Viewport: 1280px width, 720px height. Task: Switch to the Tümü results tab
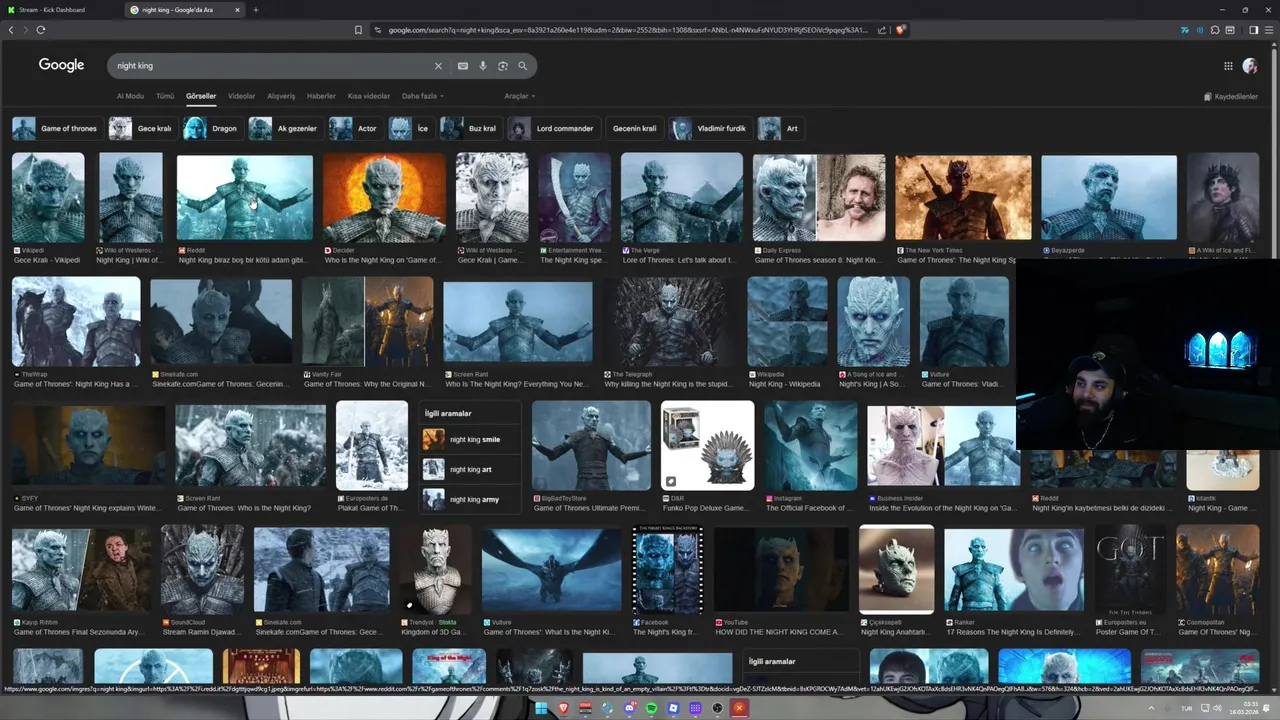click(165, 96)
